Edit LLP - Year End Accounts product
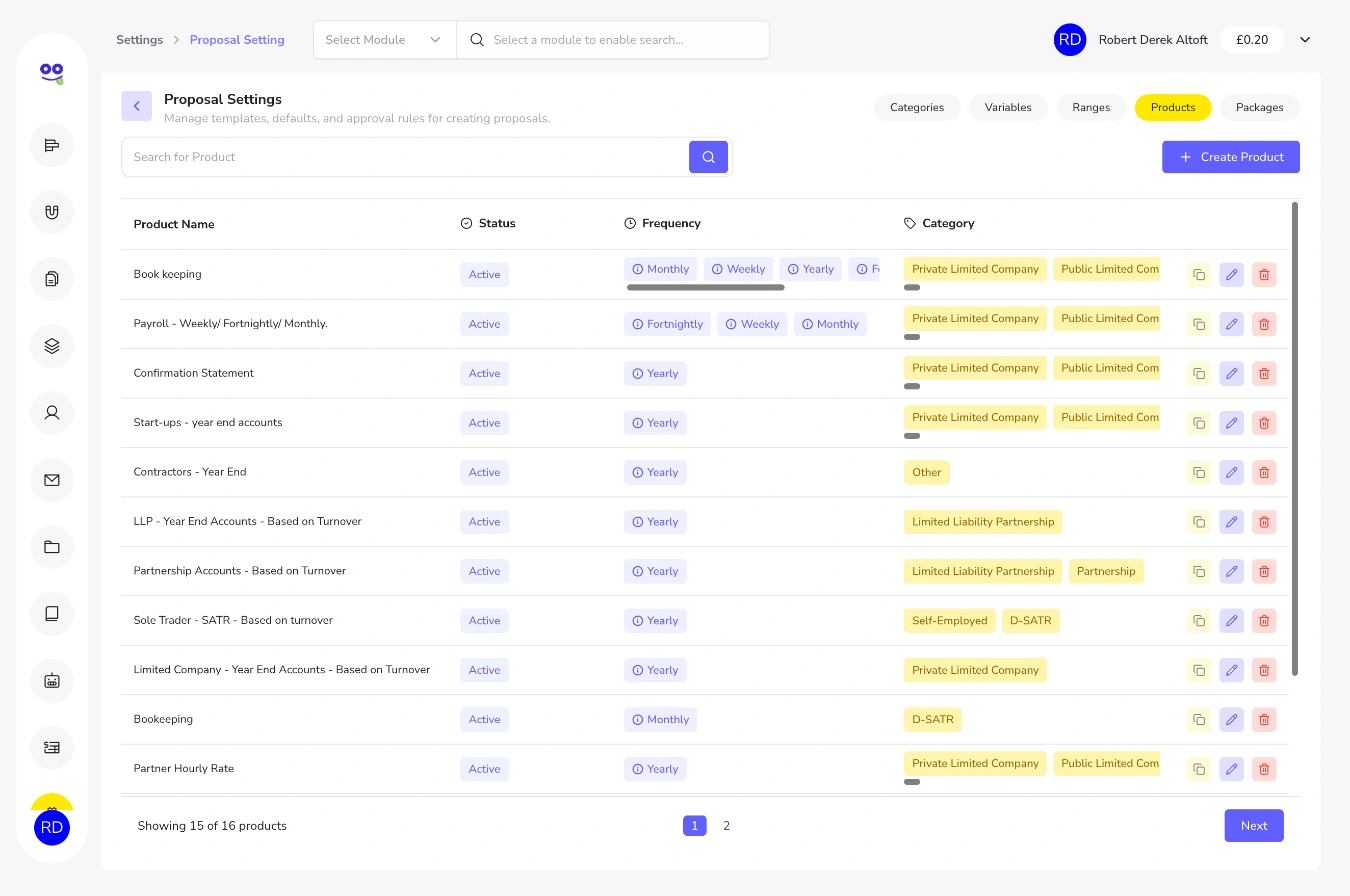Screen dimensions: 1350x896 coord(1232,522)
